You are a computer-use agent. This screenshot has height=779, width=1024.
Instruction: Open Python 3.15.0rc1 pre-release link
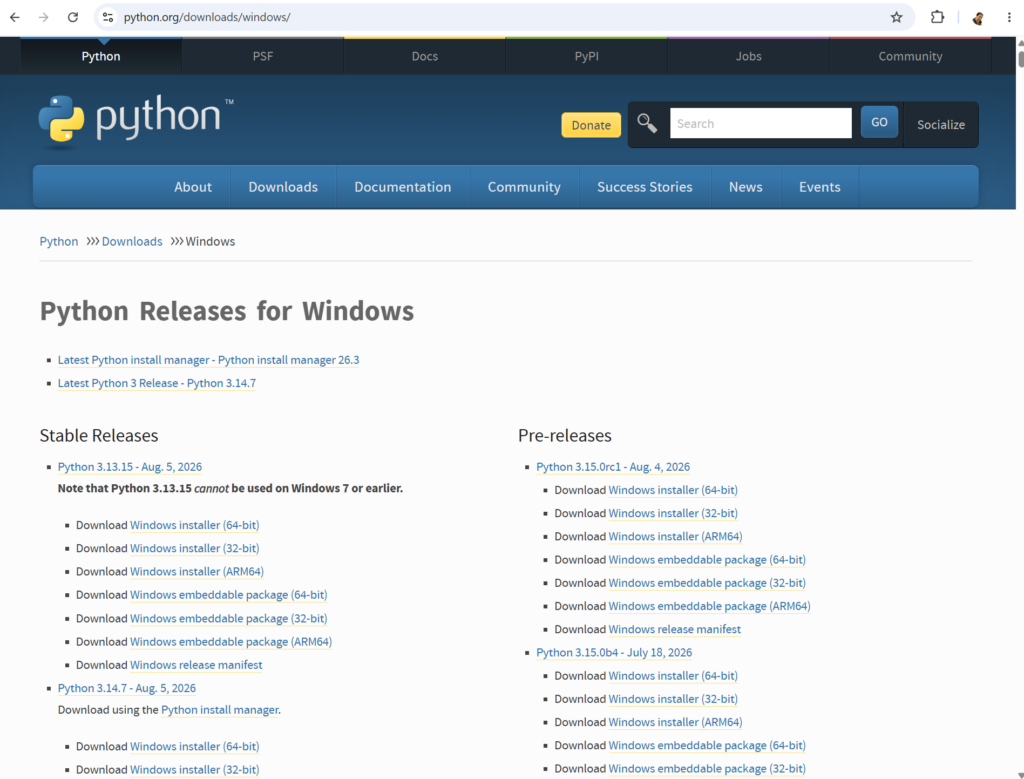(613, 467)
